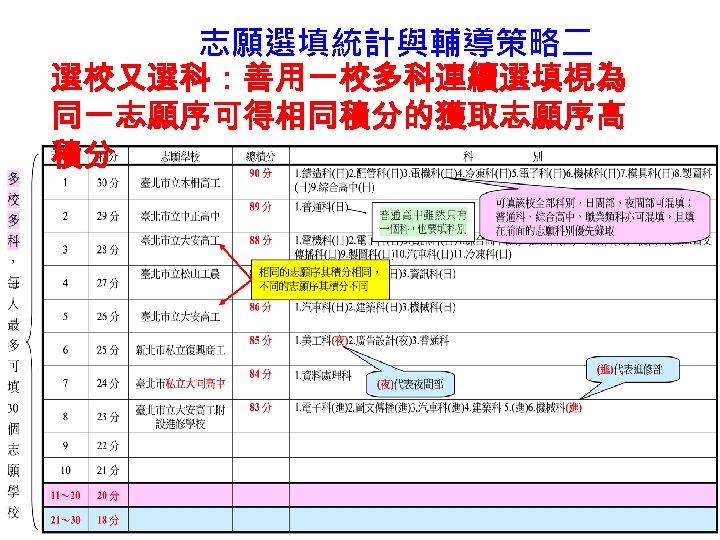Viewport: 720px width, 540px height.
Task: Select the red 84分 total score
Action: point(260,374)
